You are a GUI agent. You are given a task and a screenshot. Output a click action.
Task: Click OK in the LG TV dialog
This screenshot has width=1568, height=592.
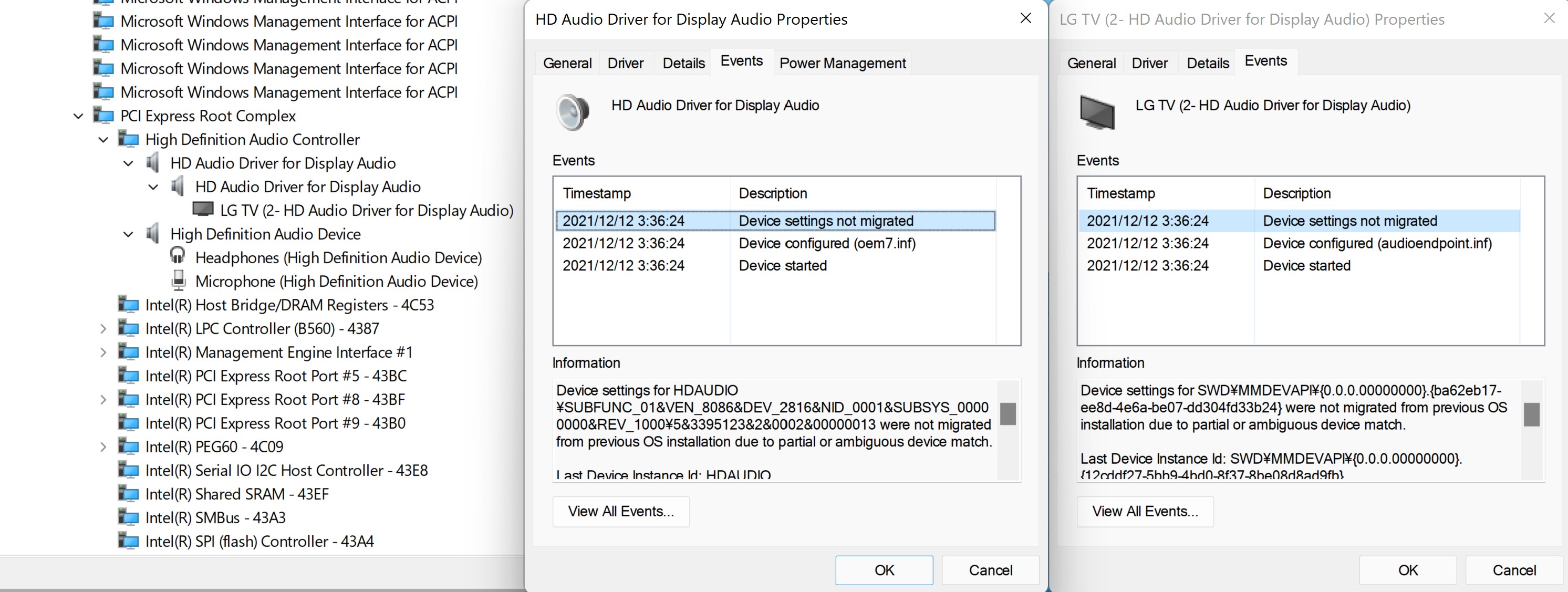[1407, 570]
